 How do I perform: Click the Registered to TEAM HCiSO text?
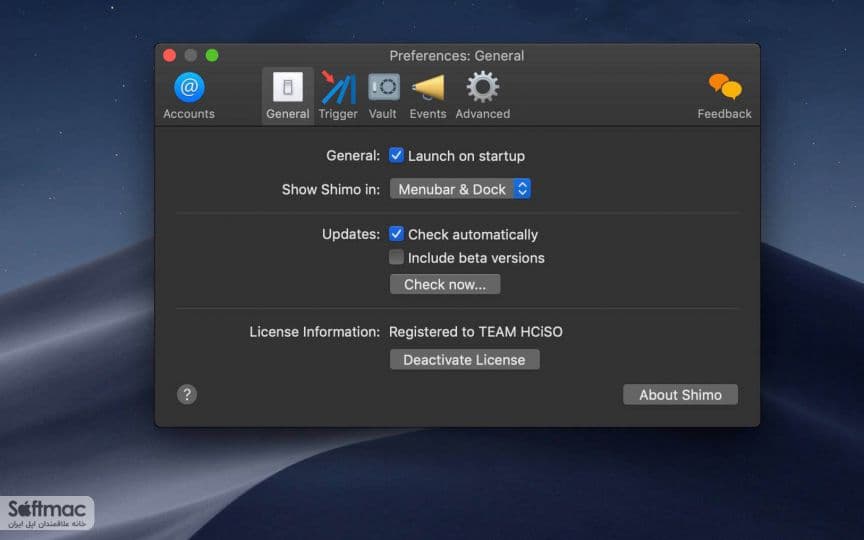pyautogui.click(x=476, y=332)
